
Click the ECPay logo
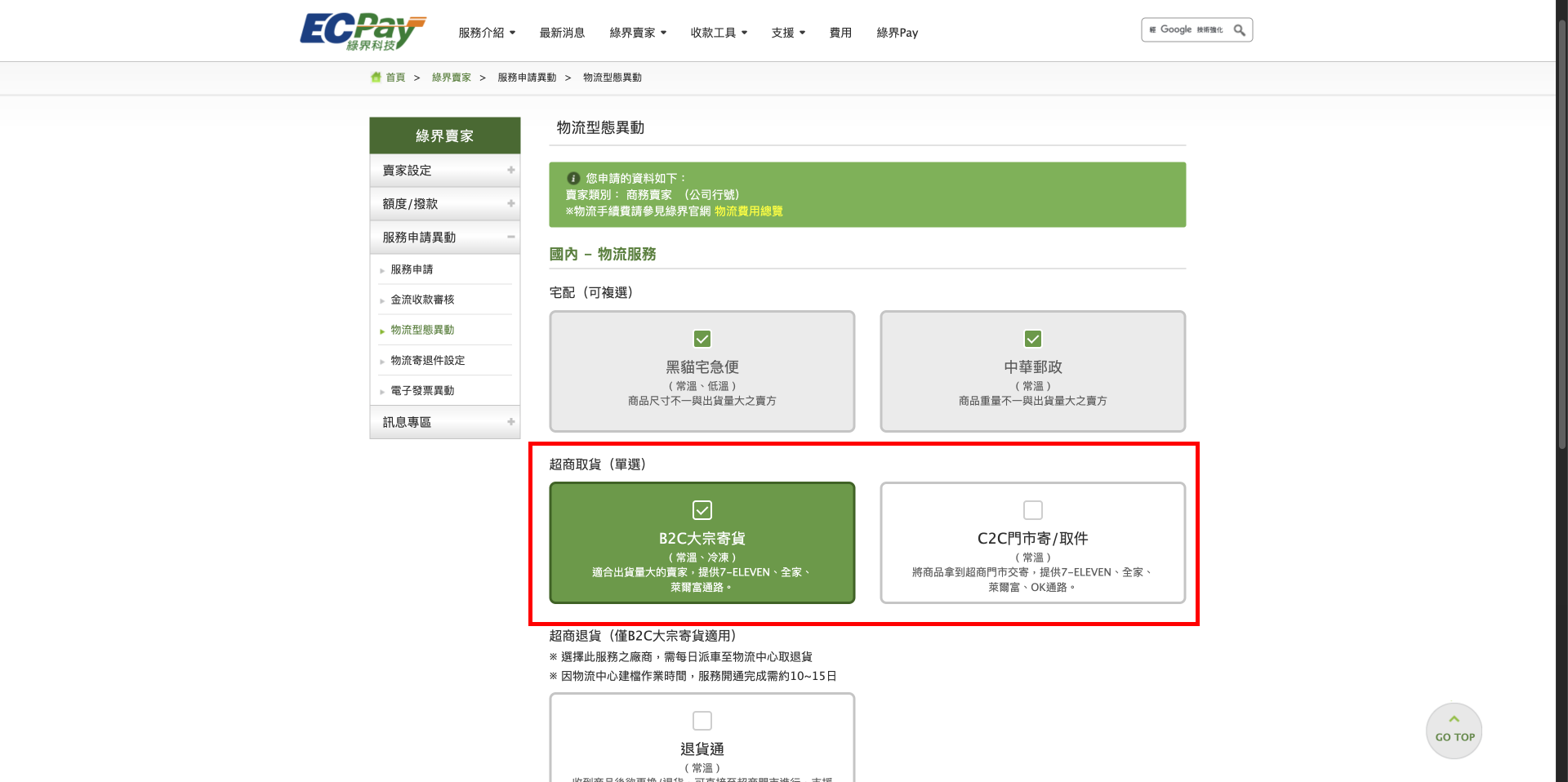pos(362,32)
